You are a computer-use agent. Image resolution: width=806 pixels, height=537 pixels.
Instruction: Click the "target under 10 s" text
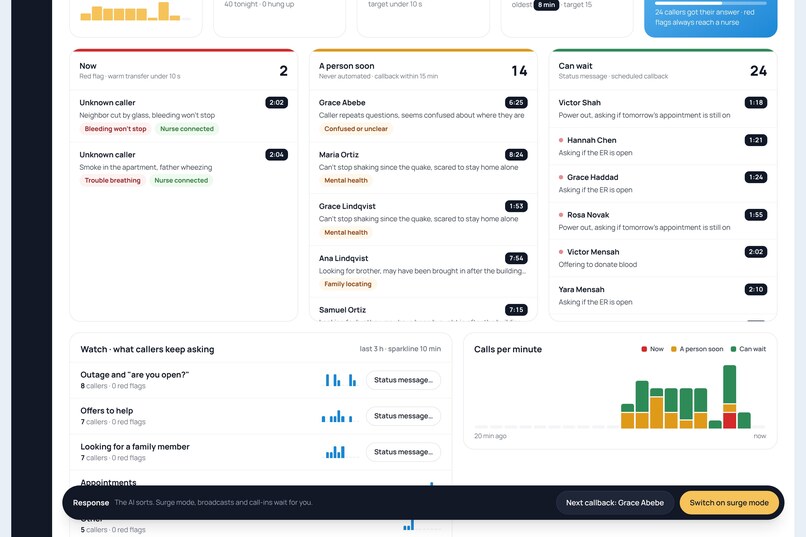point(395,4)
